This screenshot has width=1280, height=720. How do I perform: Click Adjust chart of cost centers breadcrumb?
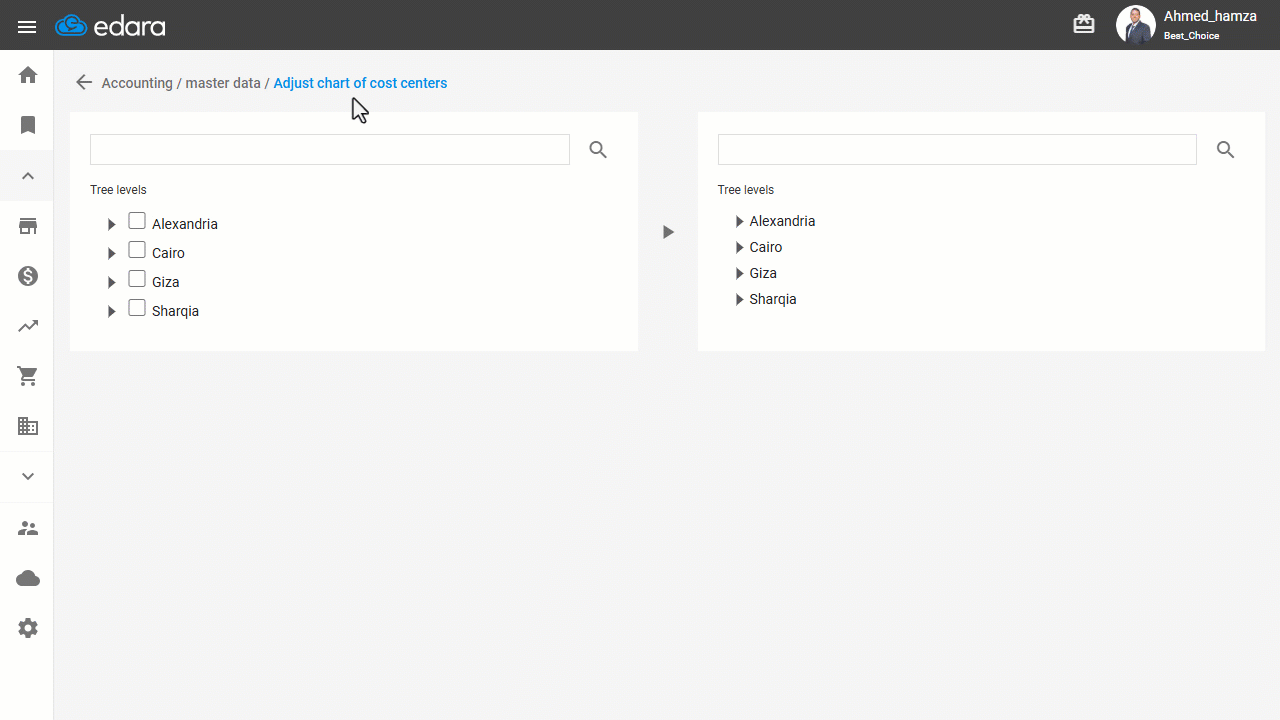[360, 83]
